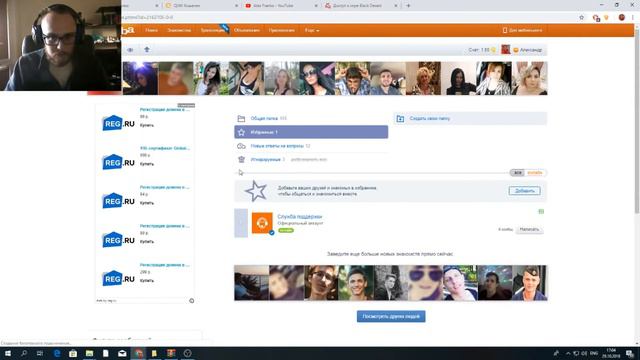
Task: Open the Mamba logo home link
Action: 128,30
